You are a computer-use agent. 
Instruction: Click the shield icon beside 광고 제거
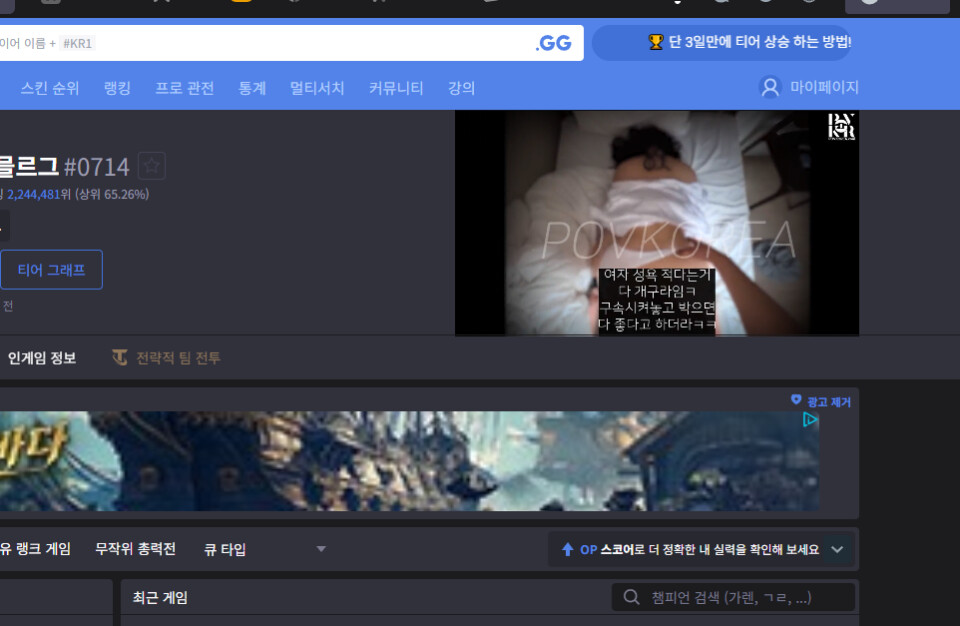[x=796, y=400]
